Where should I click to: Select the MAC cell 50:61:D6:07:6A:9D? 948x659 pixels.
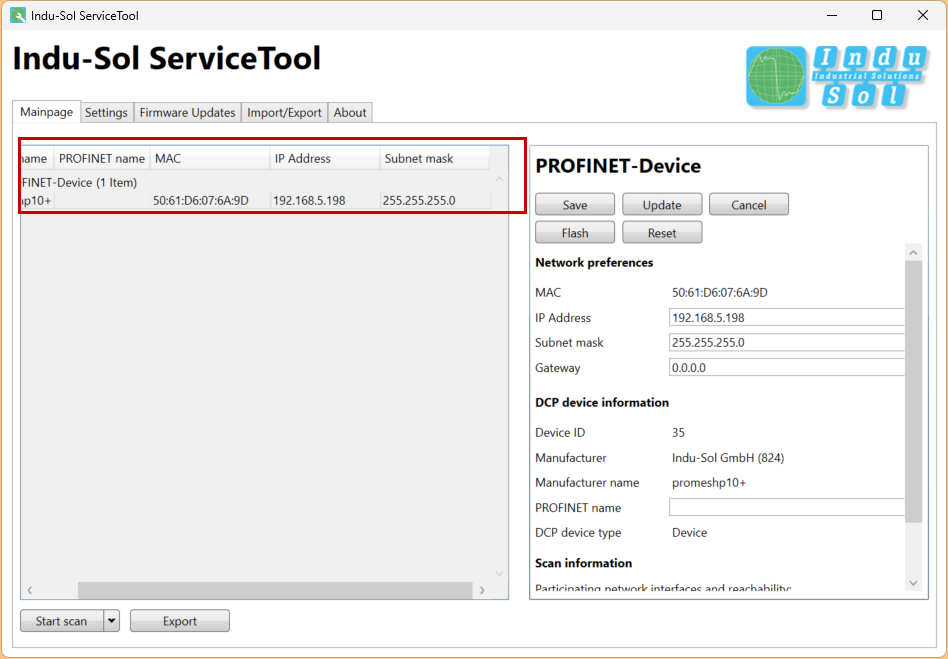click(201, 201)
